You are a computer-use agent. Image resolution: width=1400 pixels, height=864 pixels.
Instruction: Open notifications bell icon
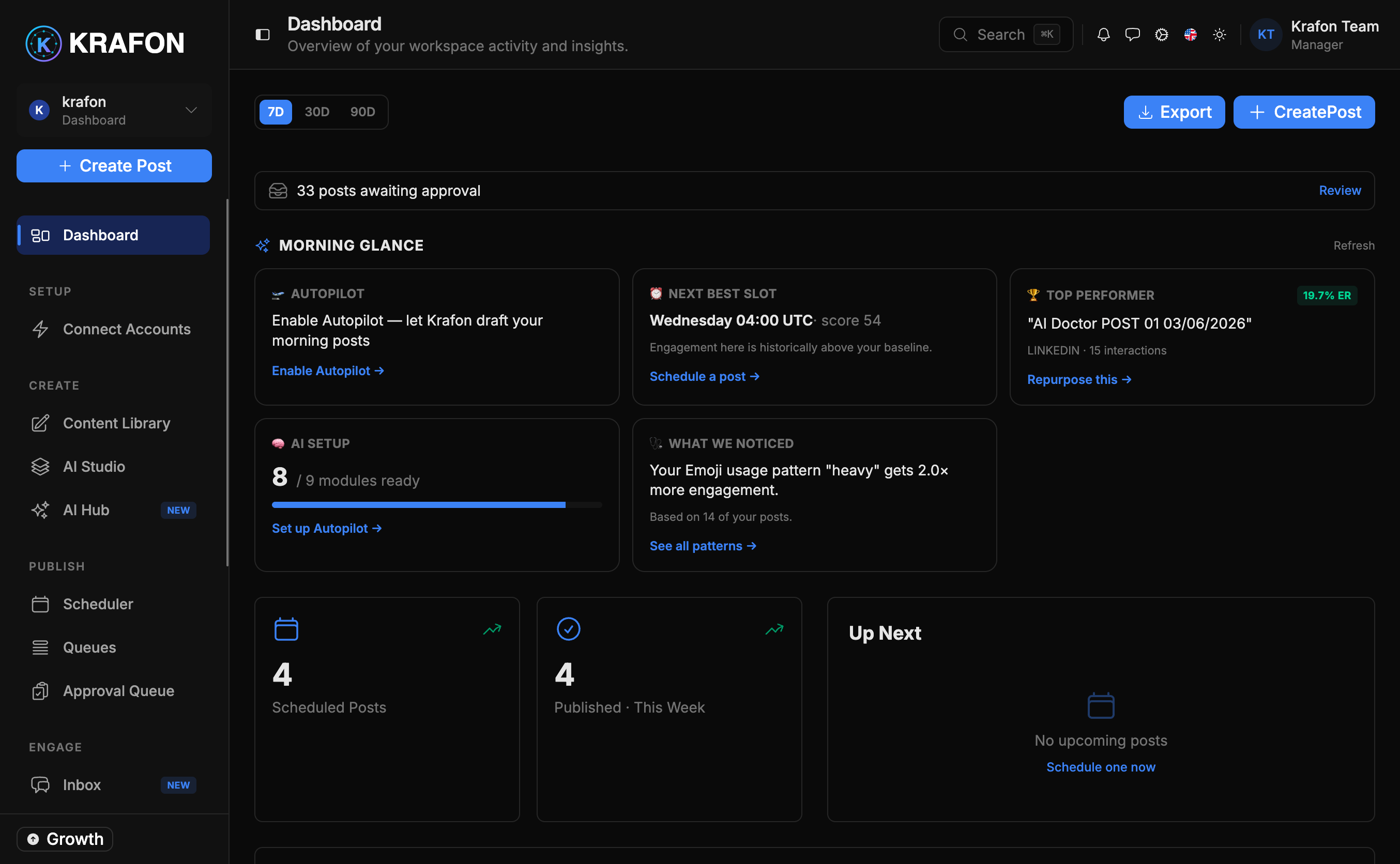[1103, 35]
